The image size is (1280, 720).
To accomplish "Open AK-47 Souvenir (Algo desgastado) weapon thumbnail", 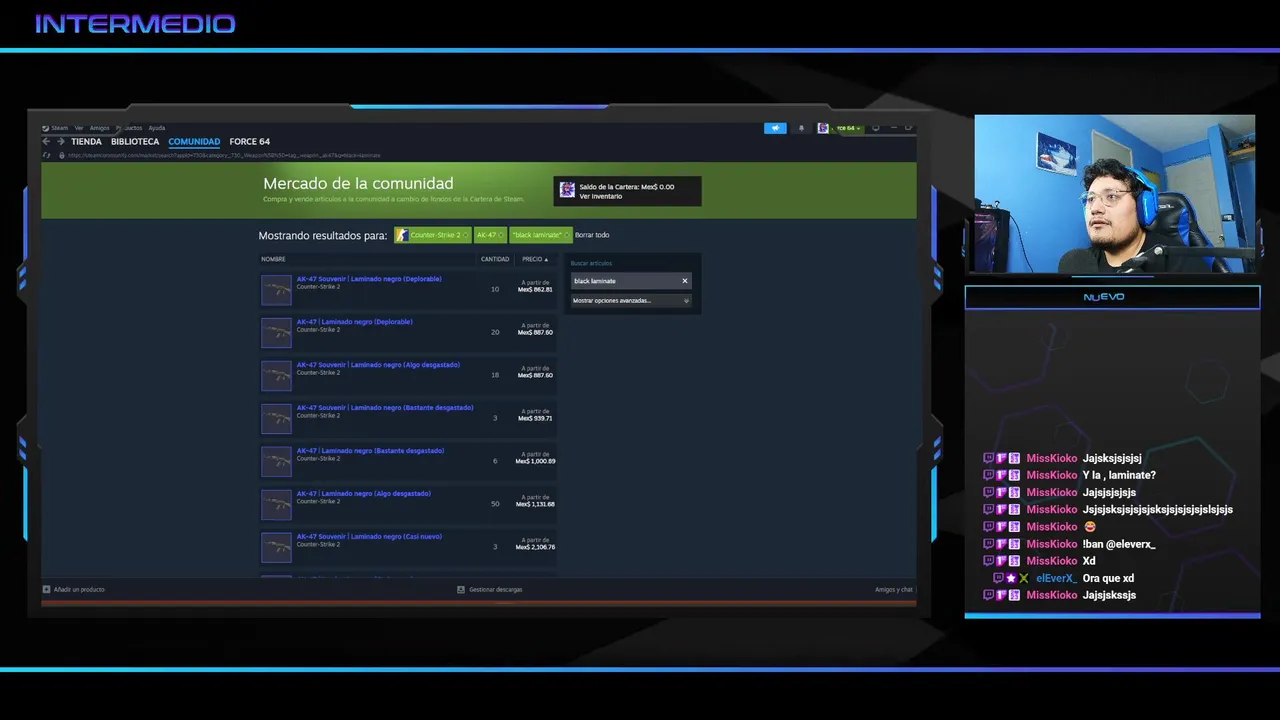I will 276,376.
